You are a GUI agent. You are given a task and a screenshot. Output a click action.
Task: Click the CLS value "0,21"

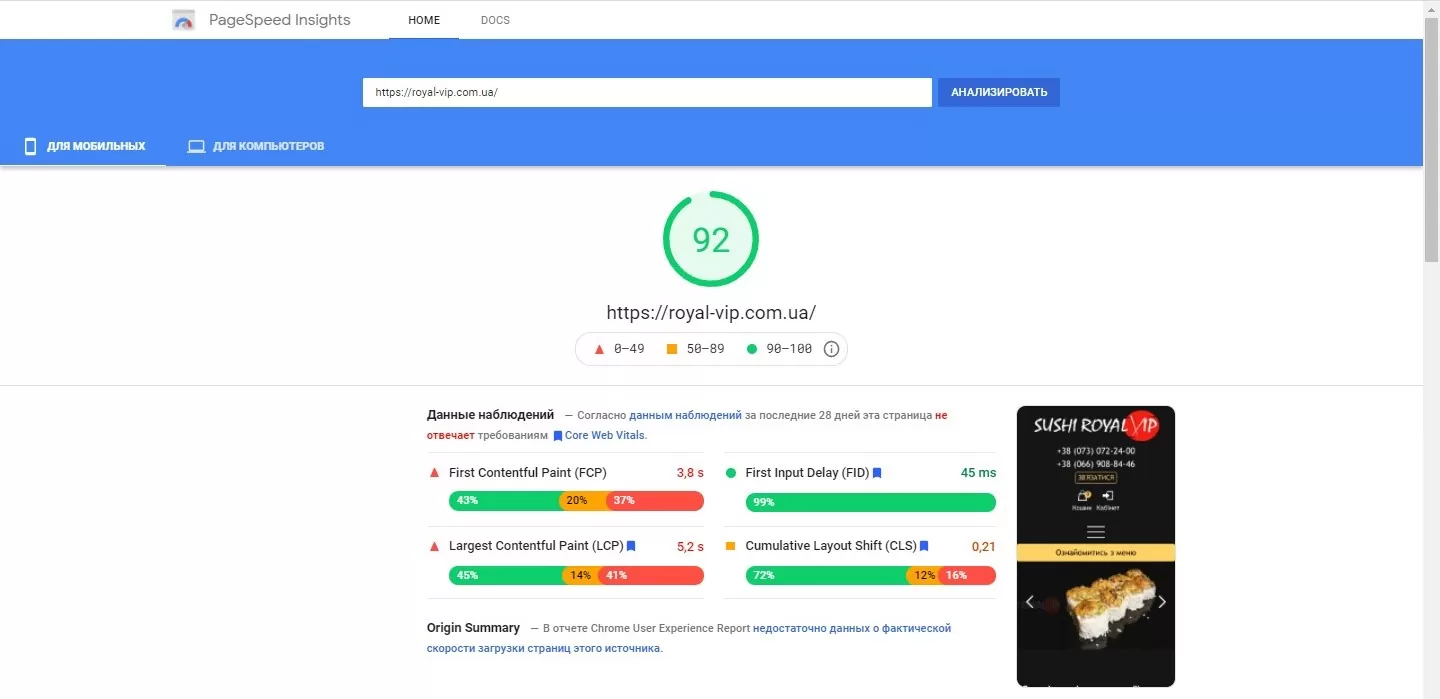click(x=984, y=546)
